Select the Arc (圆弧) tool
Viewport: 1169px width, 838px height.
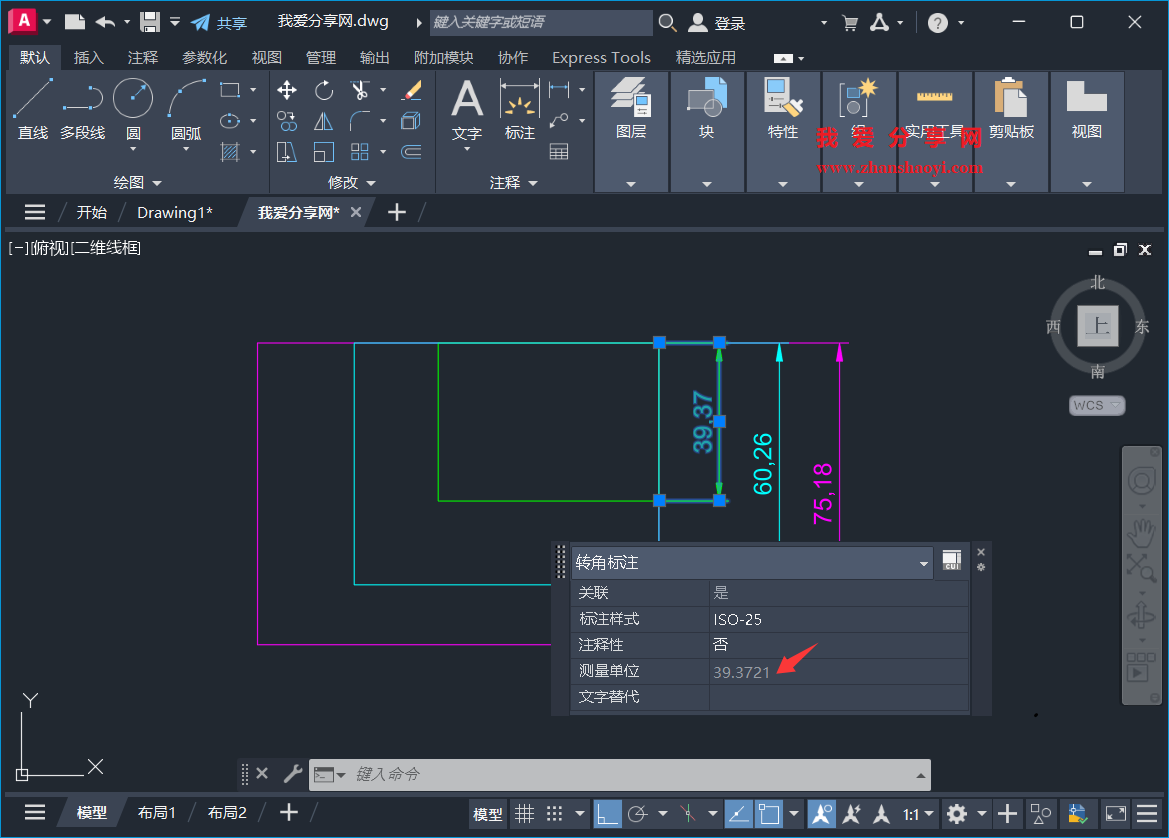pyautogui.click(x=186, y=109)
